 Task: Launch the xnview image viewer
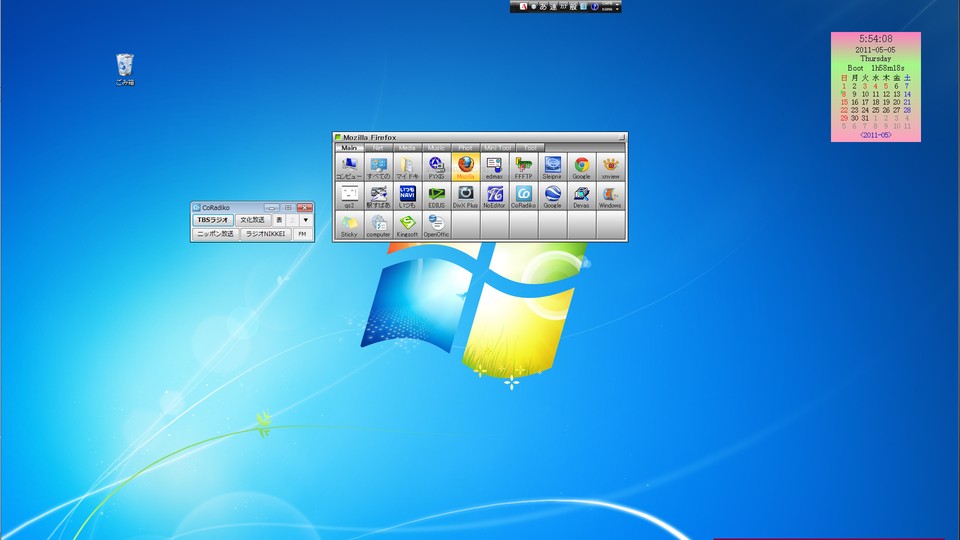click(x=610, y=167)
